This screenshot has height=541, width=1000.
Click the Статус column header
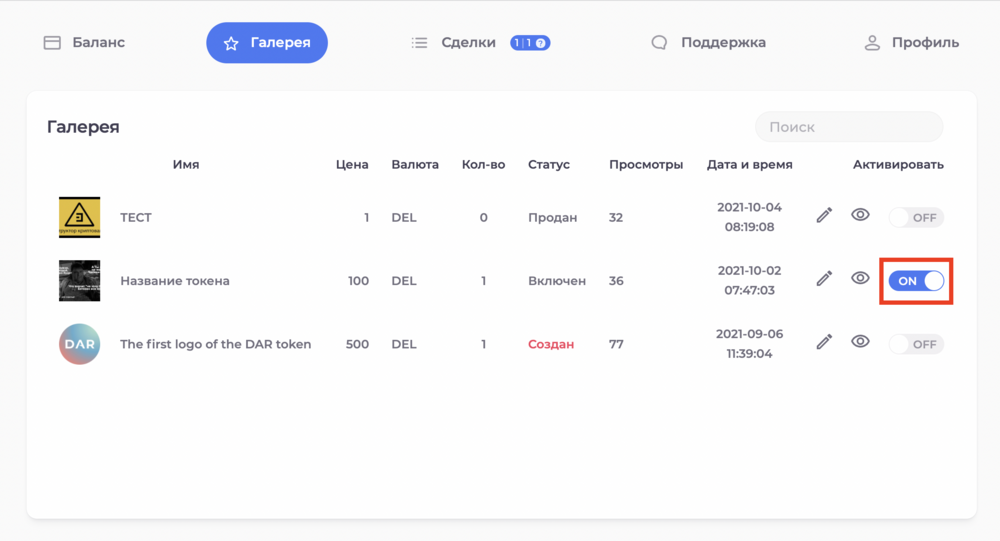[548, 165]
